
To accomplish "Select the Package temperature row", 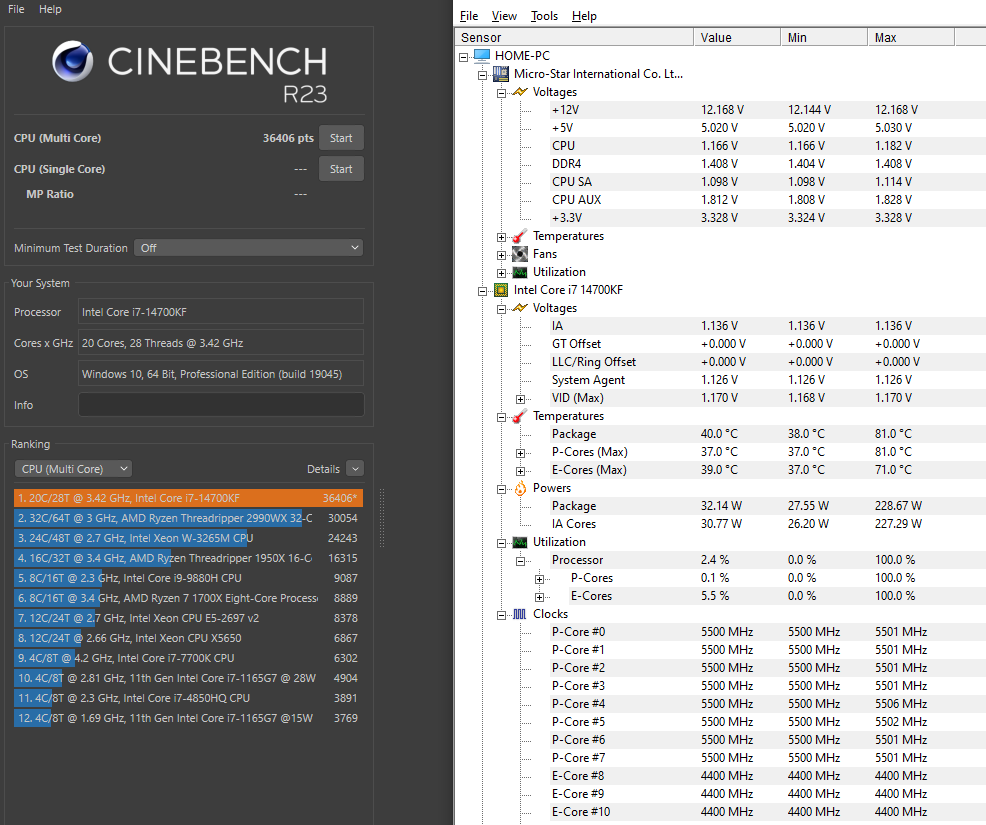I will click(767, 435).
